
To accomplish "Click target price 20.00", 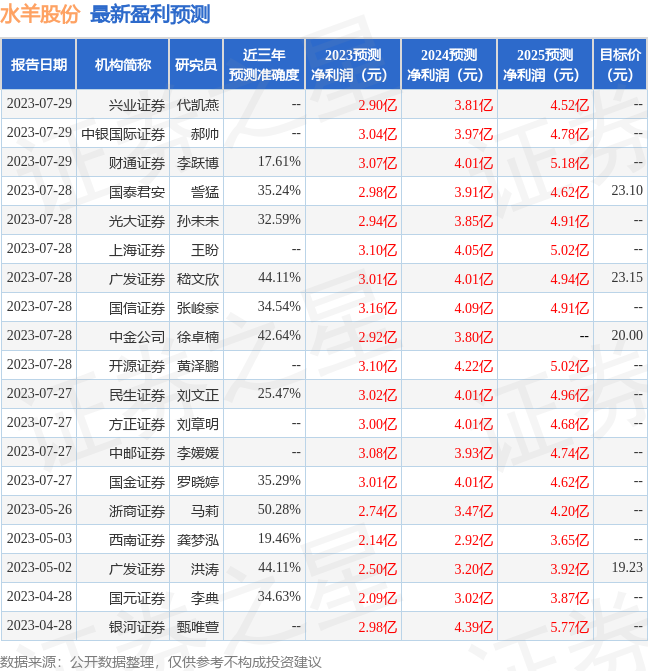I will pyautogui.click(x=627, y=336).
